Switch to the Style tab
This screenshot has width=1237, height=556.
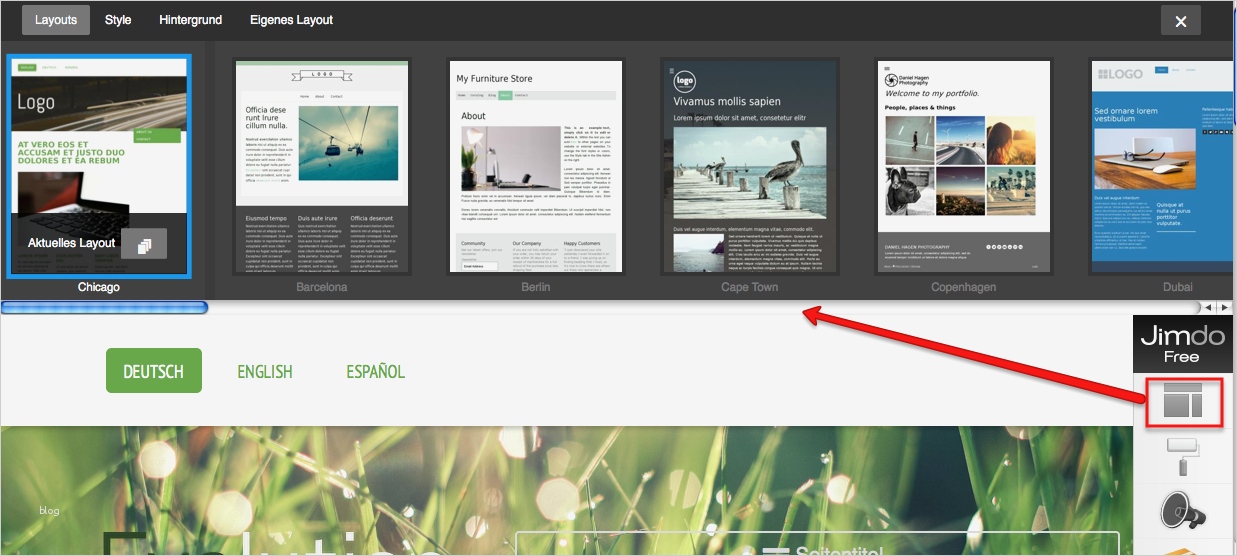pos(118,20)
